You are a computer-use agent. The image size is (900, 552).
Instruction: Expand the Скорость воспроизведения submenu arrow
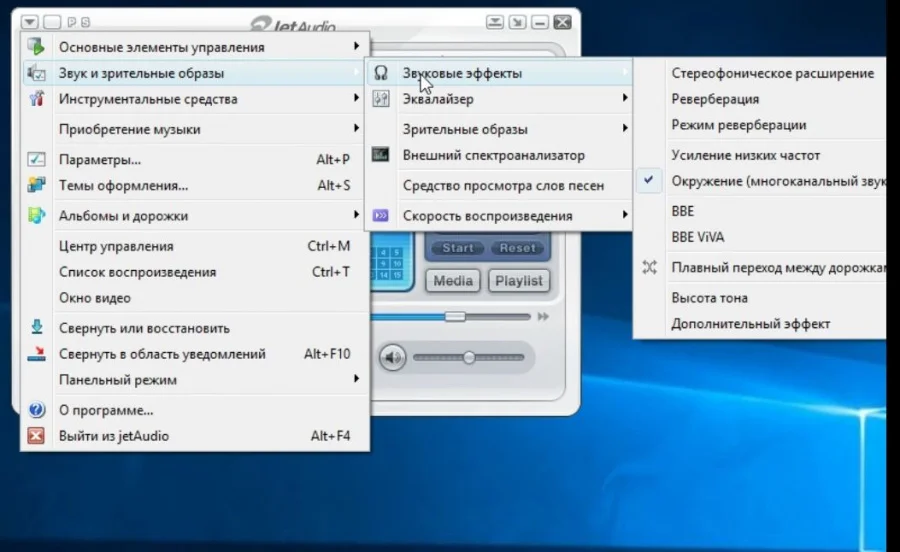pyautogui.click(x=624, y=215)
